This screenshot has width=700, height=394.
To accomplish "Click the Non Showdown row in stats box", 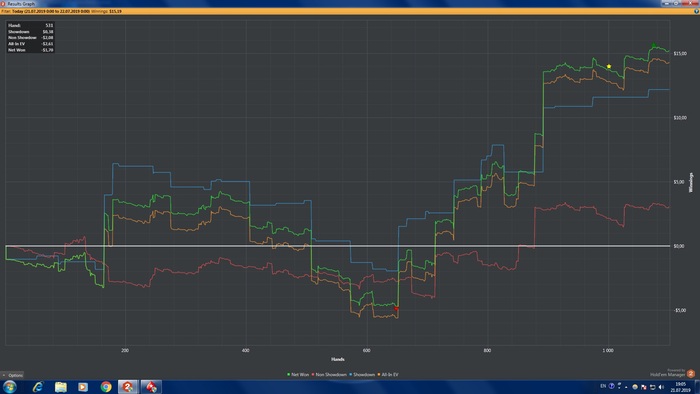I will pyautogui.click(x=30, y=37).
